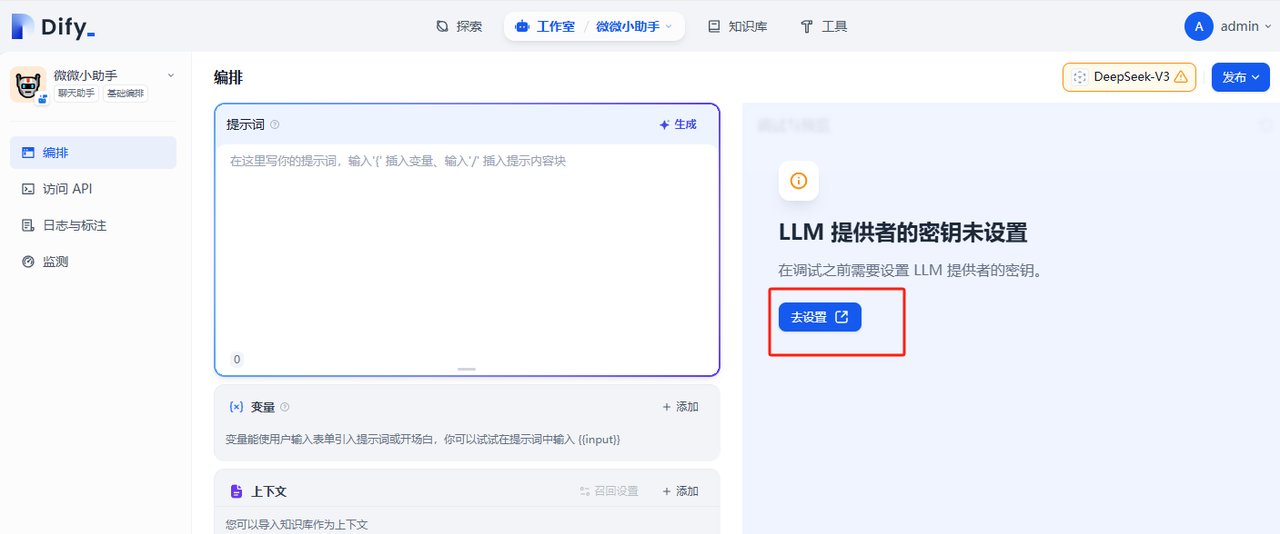
Task: Click the 编排 page heading
Action: [228, 77]
